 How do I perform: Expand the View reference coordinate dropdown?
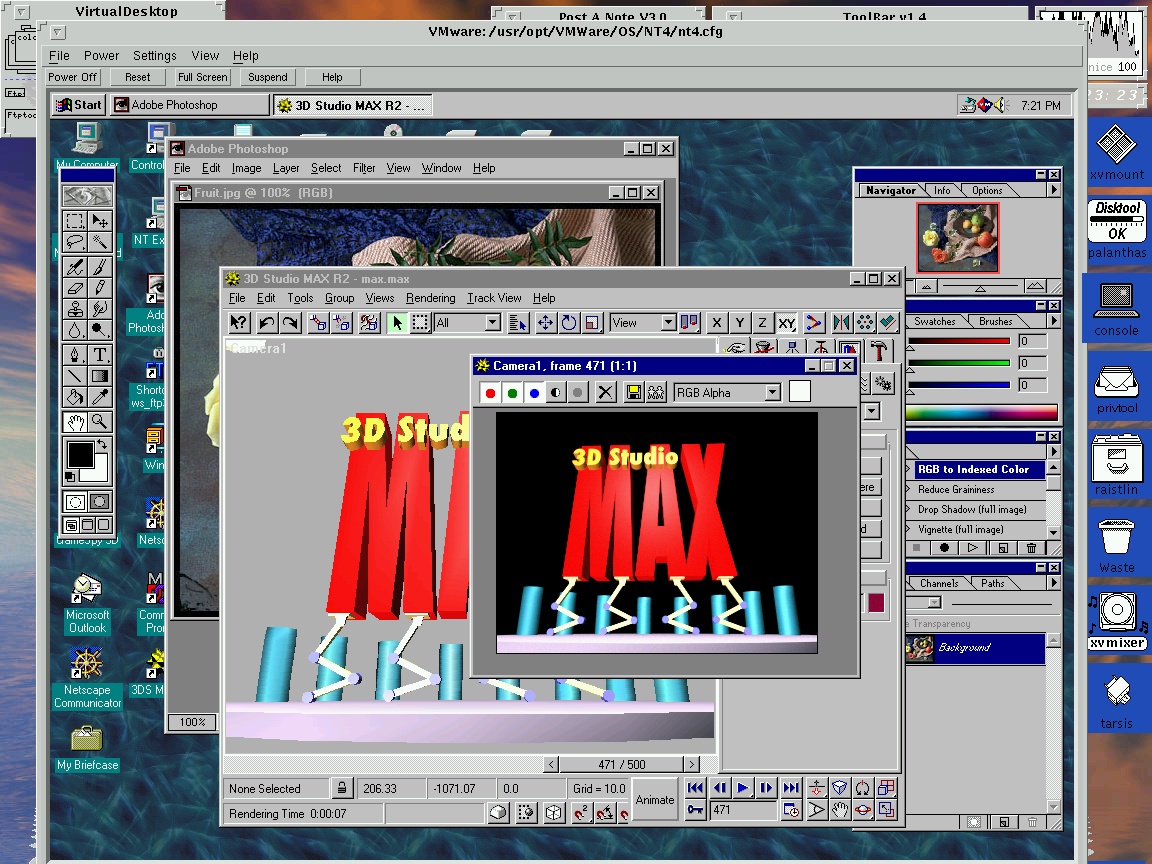coord(668,322)
